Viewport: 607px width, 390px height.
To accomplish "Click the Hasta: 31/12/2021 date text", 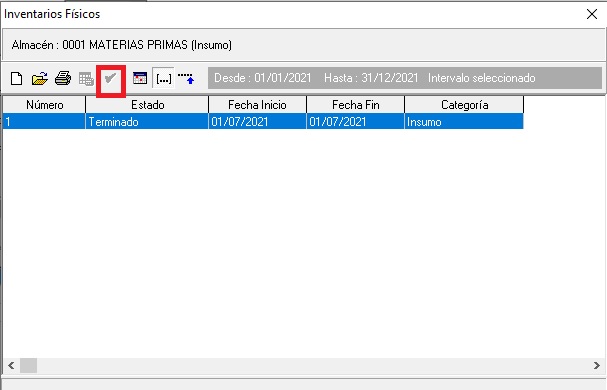I will (371, 78).
